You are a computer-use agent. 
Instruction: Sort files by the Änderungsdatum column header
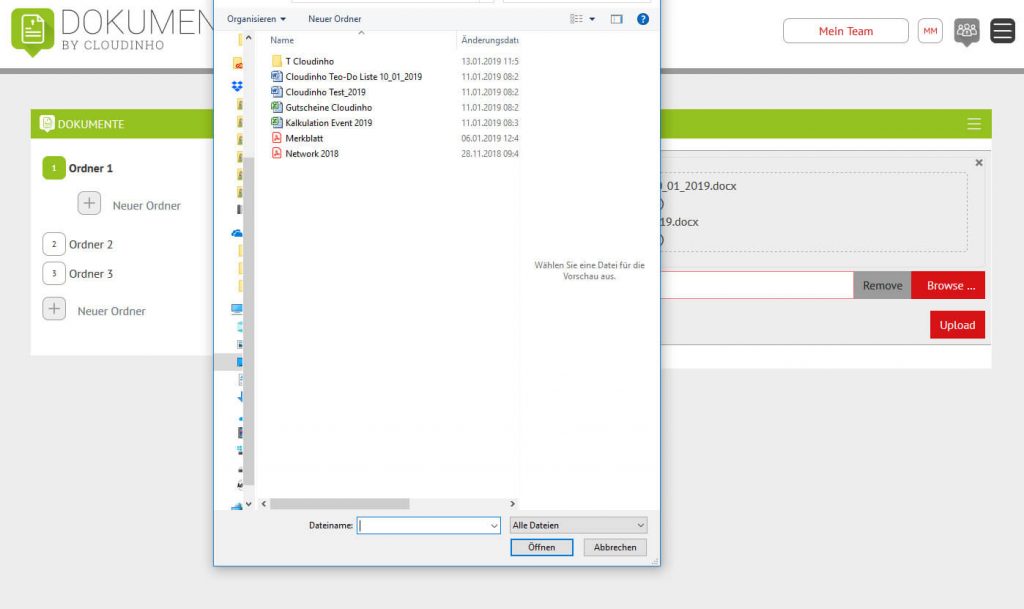[488, 40]
